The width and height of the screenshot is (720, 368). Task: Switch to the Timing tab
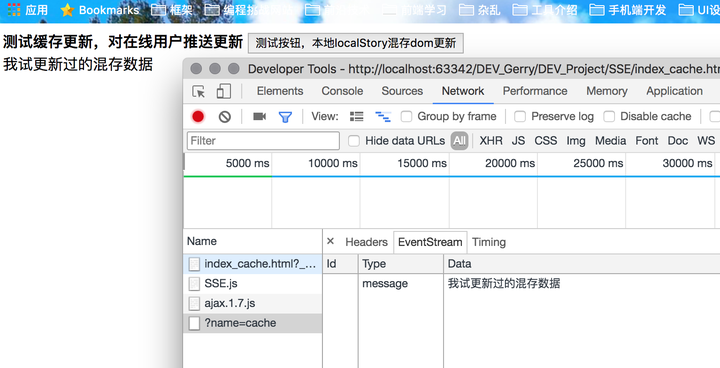[489, 242]
